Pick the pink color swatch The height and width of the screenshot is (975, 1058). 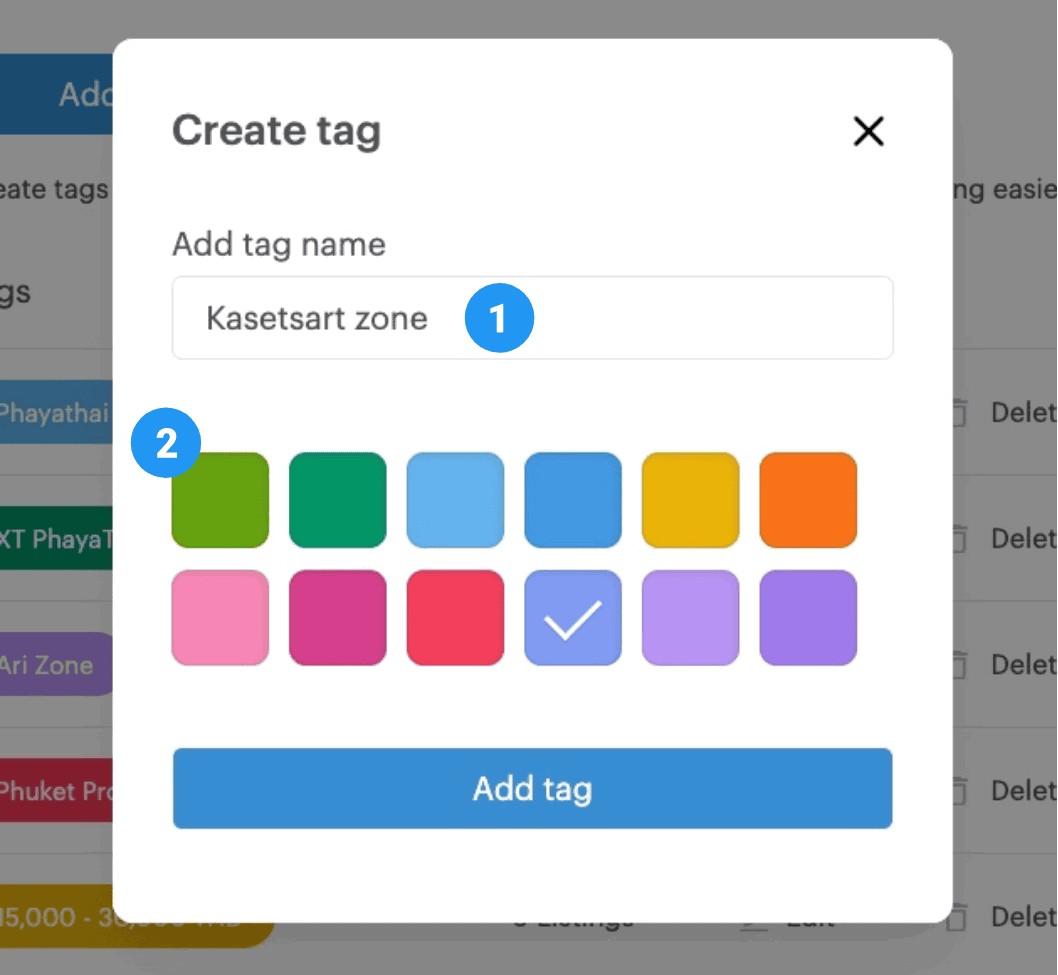click(219, 617)
